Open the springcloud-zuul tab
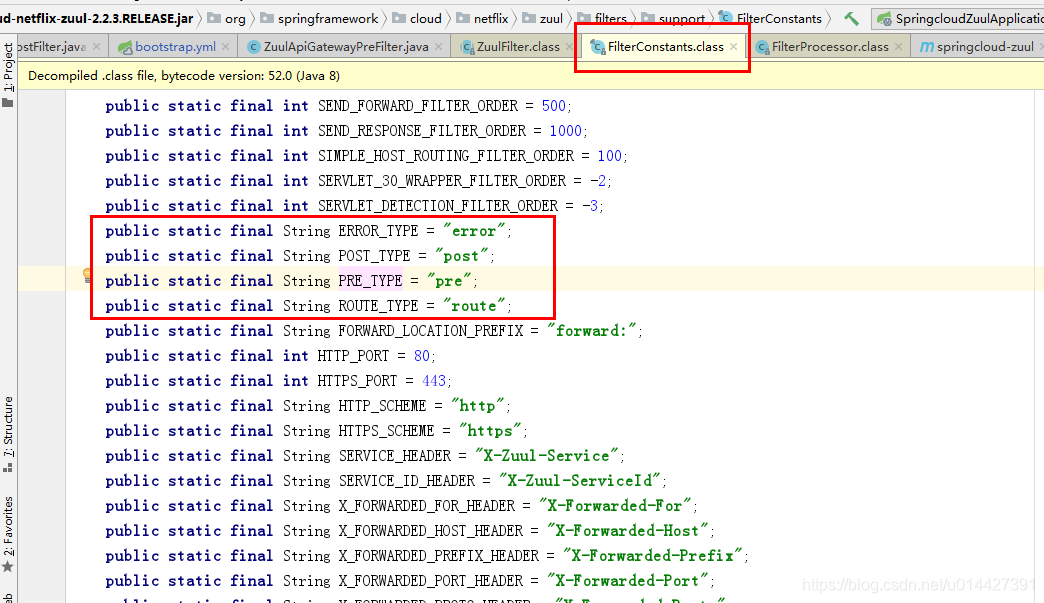This screenshot has width=1044, height=603. pyautogui.click(x=985, y=47)
